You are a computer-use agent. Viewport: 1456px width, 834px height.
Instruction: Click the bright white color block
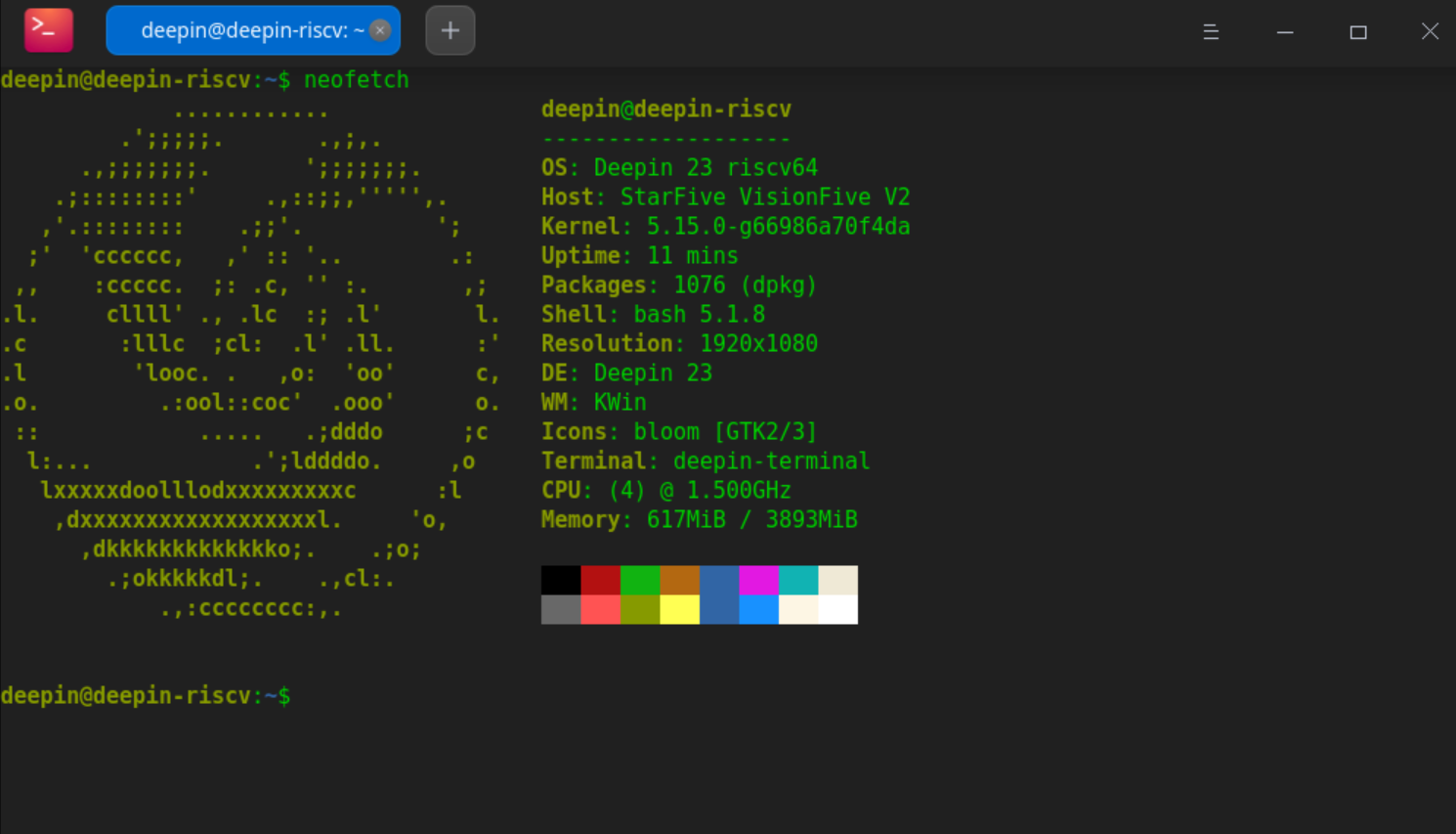[838, 609]
